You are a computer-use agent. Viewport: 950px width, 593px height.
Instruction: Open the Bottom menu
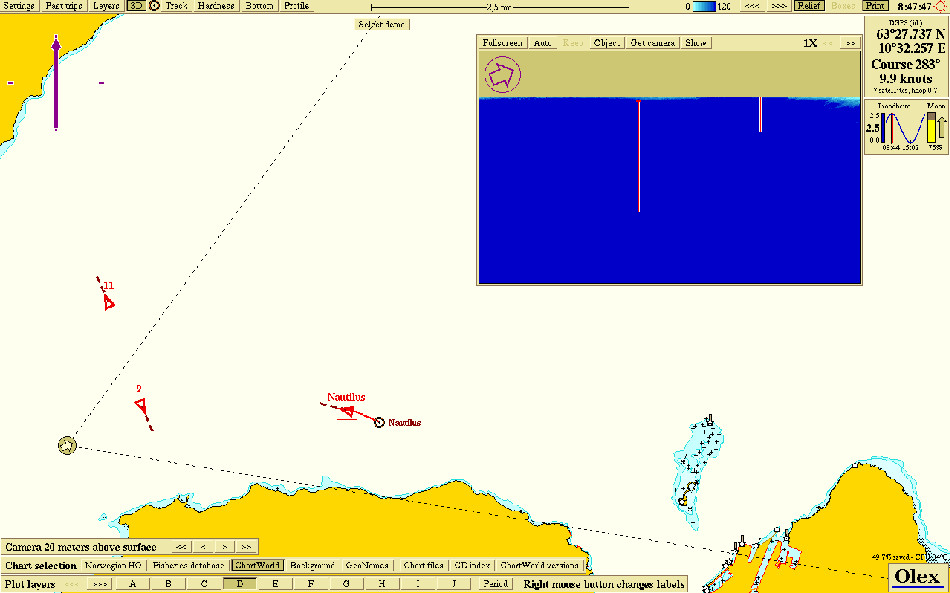[259, 6]
